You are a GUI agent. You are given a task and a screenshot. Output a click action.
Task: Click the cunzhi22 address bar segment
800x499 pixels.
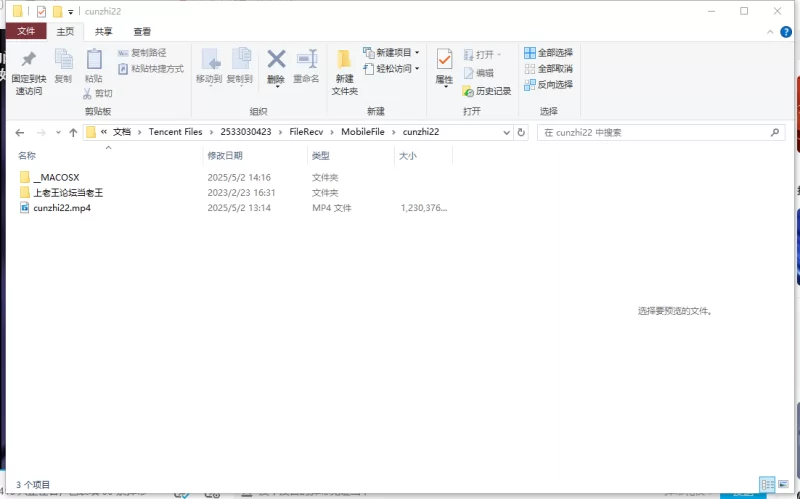(421, 132)
